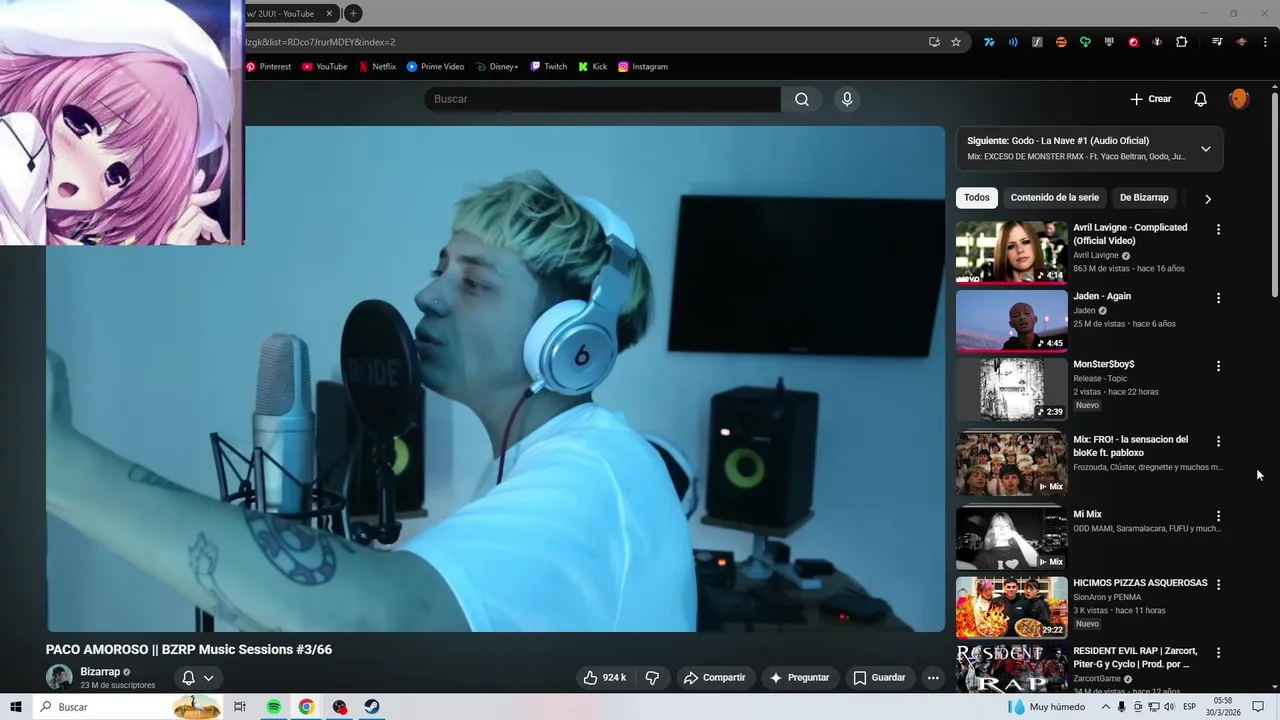This screenshot has height=720, width=1280.
Task: Dislike the video with thumbs-down
Action: pyautogui.click(x=652, y=678)
